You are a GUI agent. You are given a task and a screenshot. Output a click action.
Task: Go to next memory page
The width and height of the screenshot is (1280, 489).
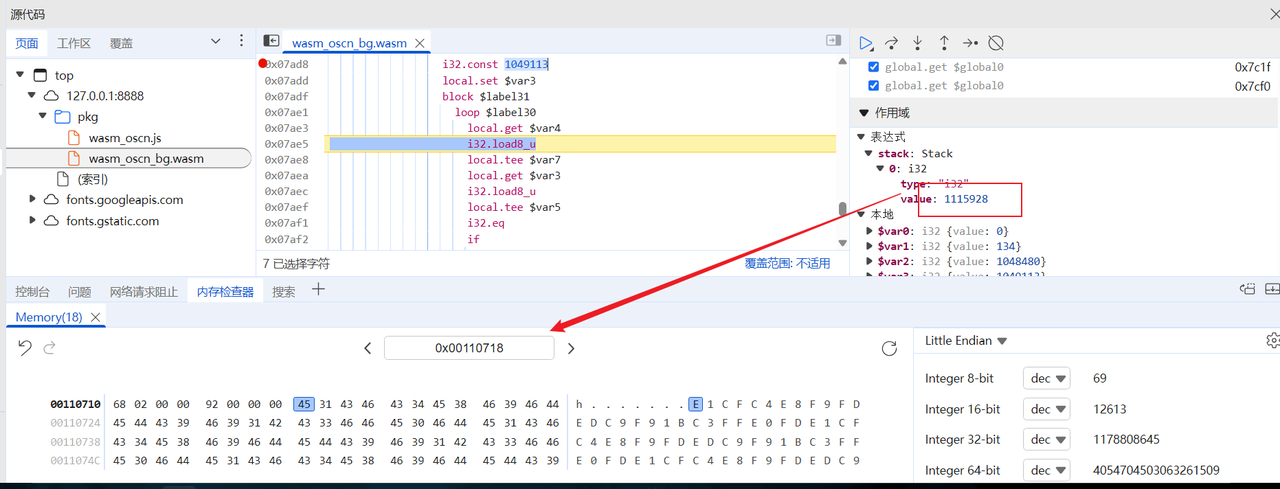click(571, 348)
